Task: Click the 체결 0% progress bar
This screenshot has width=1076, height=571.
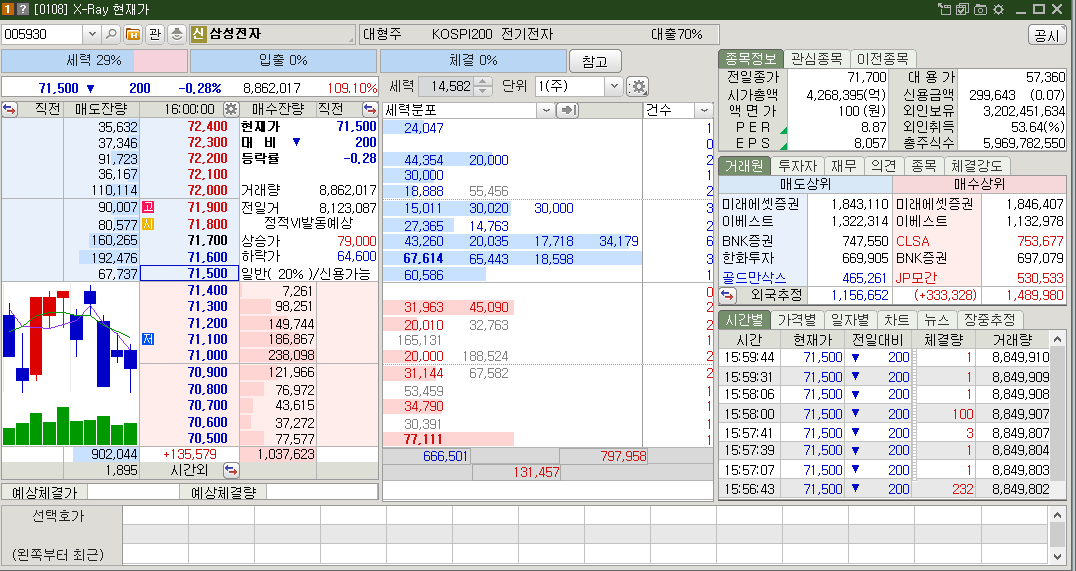Action: [x=473, y=60]
